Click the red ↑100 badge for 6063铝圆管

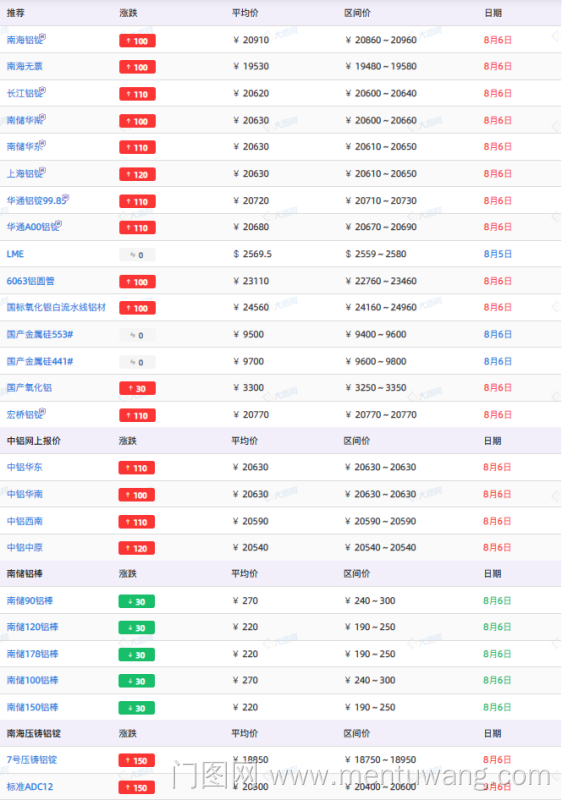coord(137,282)
